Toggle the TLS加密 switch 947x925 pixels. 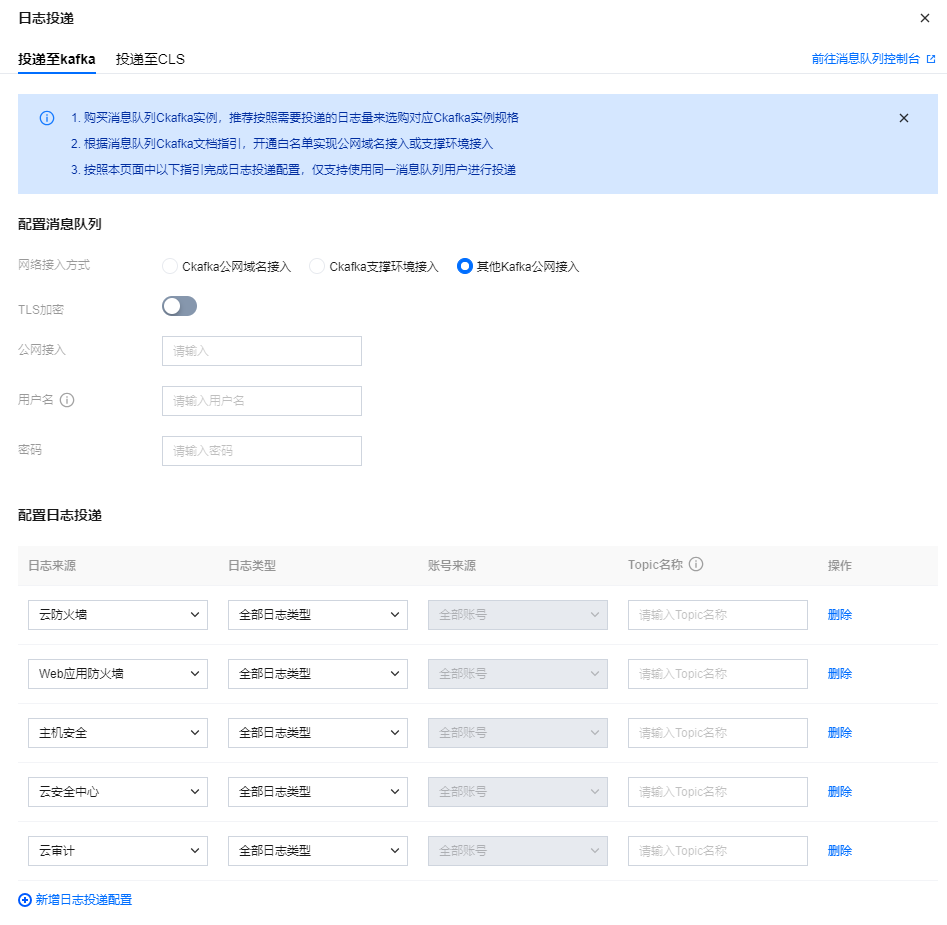click(179, 306)
